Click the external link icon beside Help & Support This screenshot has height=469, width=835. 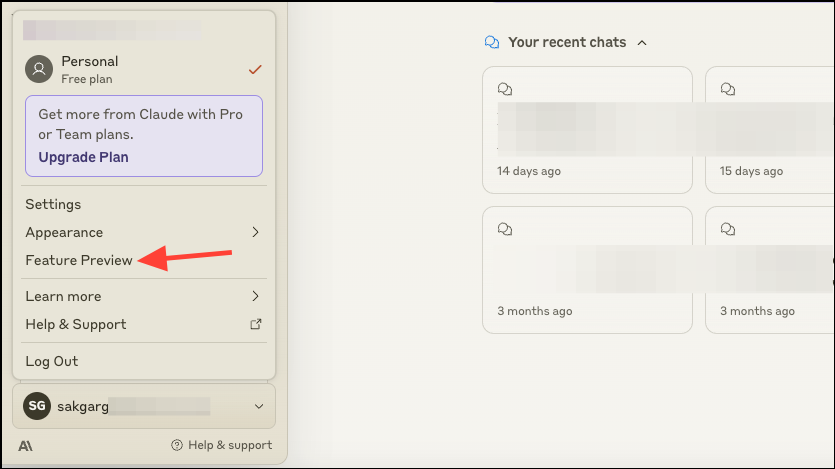pos(256,324)
